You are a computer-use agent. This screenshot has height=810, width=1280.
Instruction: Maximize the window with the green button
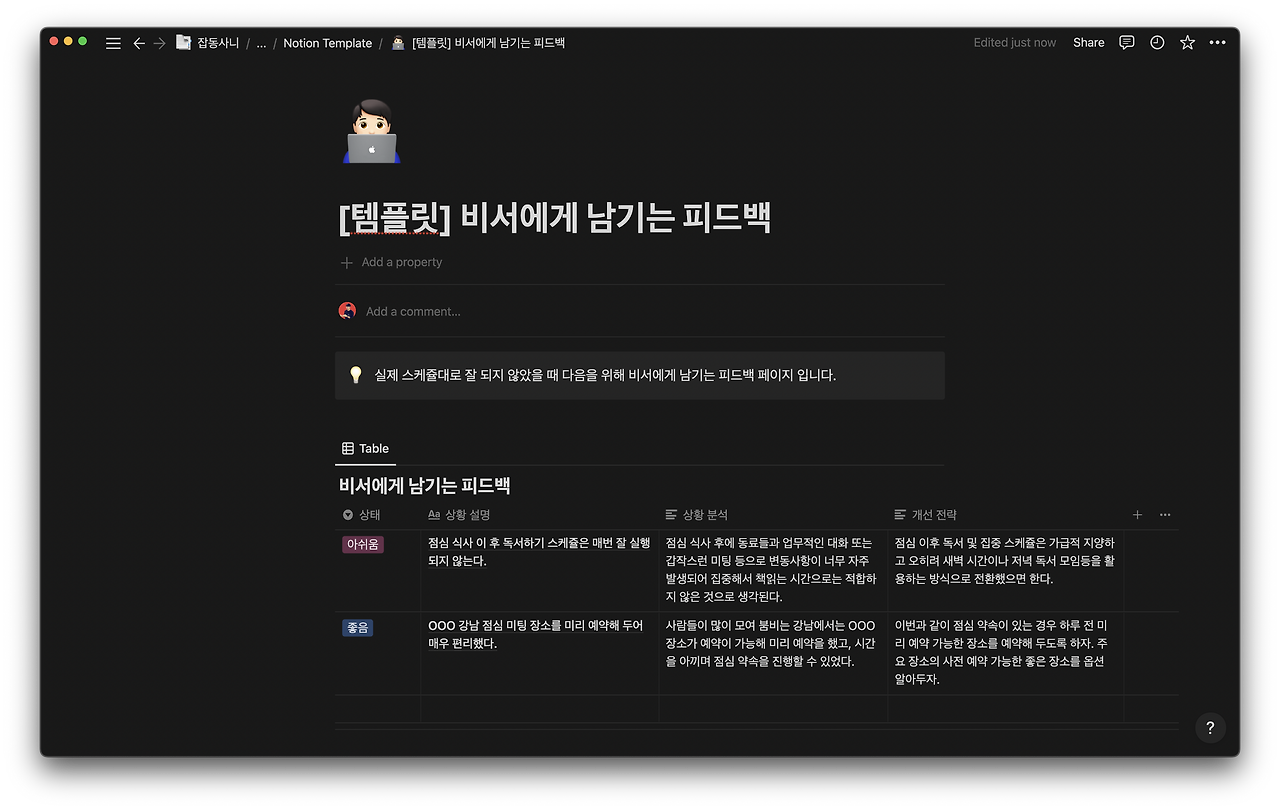coord(83,41)
